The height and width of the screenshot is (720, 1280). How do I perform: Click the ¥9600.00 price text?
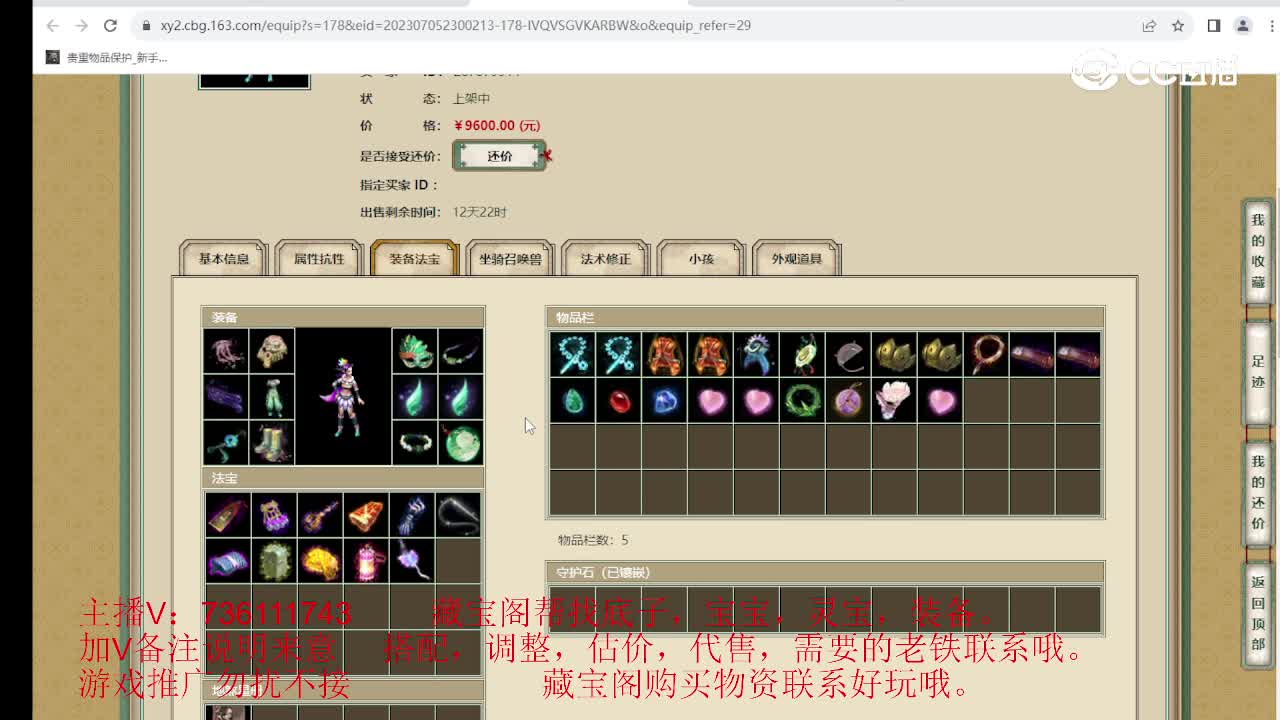click(497, 125)
